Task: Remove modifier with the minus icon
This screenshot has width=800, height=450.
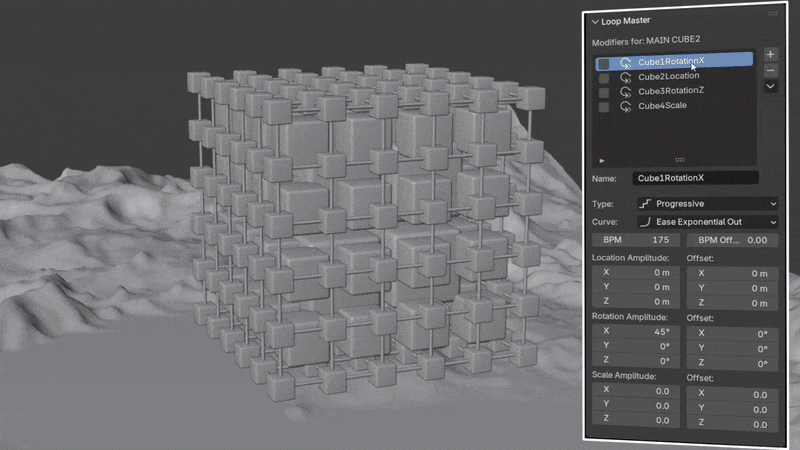Action: [770, 70]
